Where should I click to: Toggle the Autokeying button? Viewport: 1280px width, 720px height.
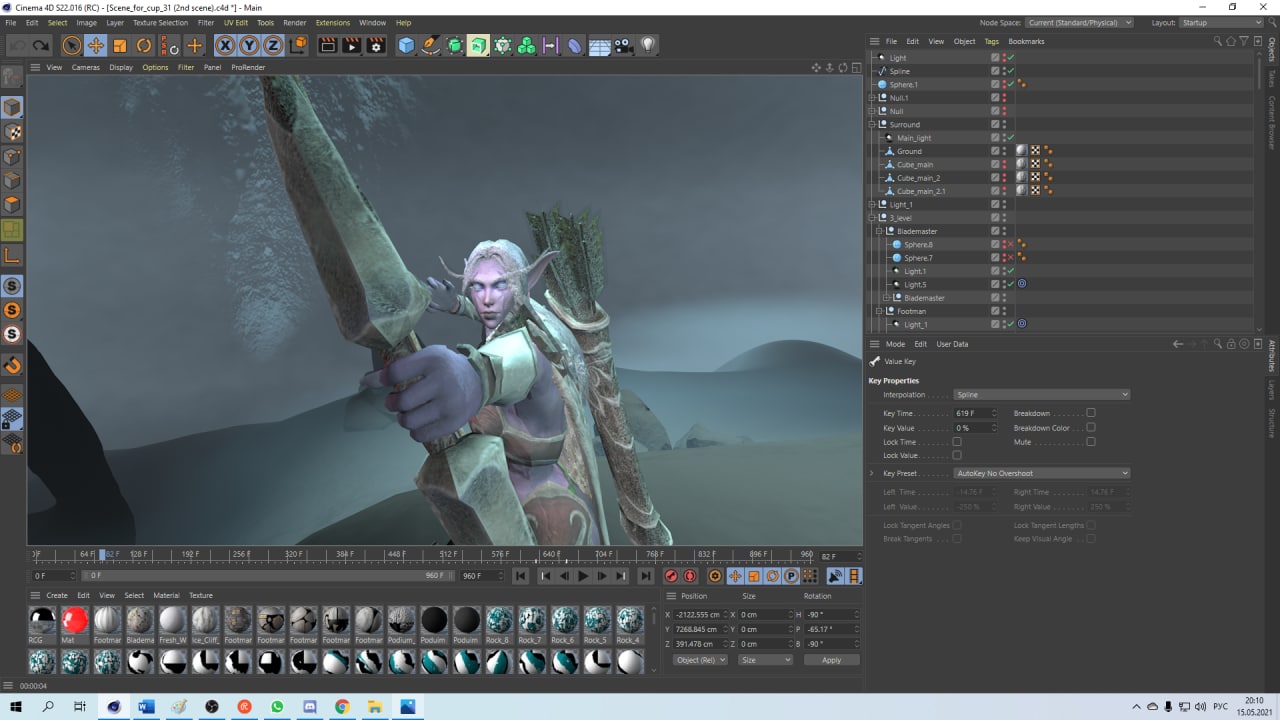point(688,576)
